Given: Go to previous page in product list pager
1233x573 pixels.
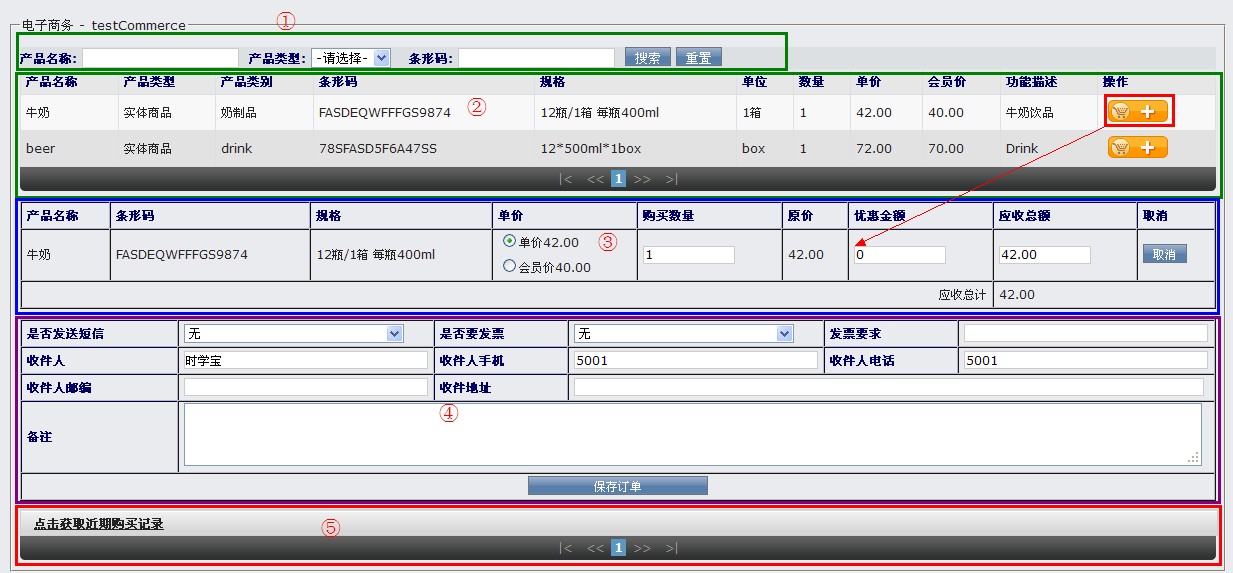Looking at the screenshot, I should tap(595, 180).
